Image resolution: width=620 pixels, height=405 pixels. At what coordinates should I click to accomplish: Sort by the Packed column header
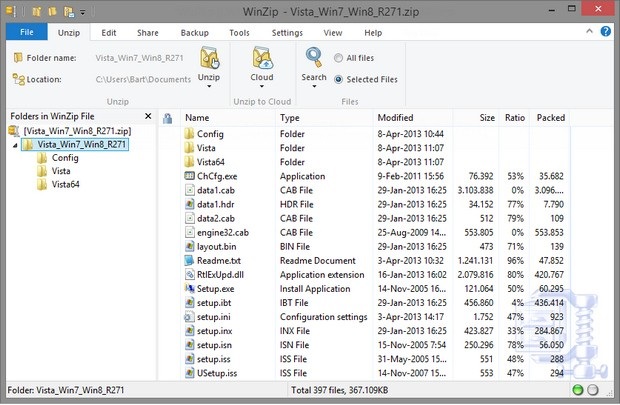click(550, 117)
